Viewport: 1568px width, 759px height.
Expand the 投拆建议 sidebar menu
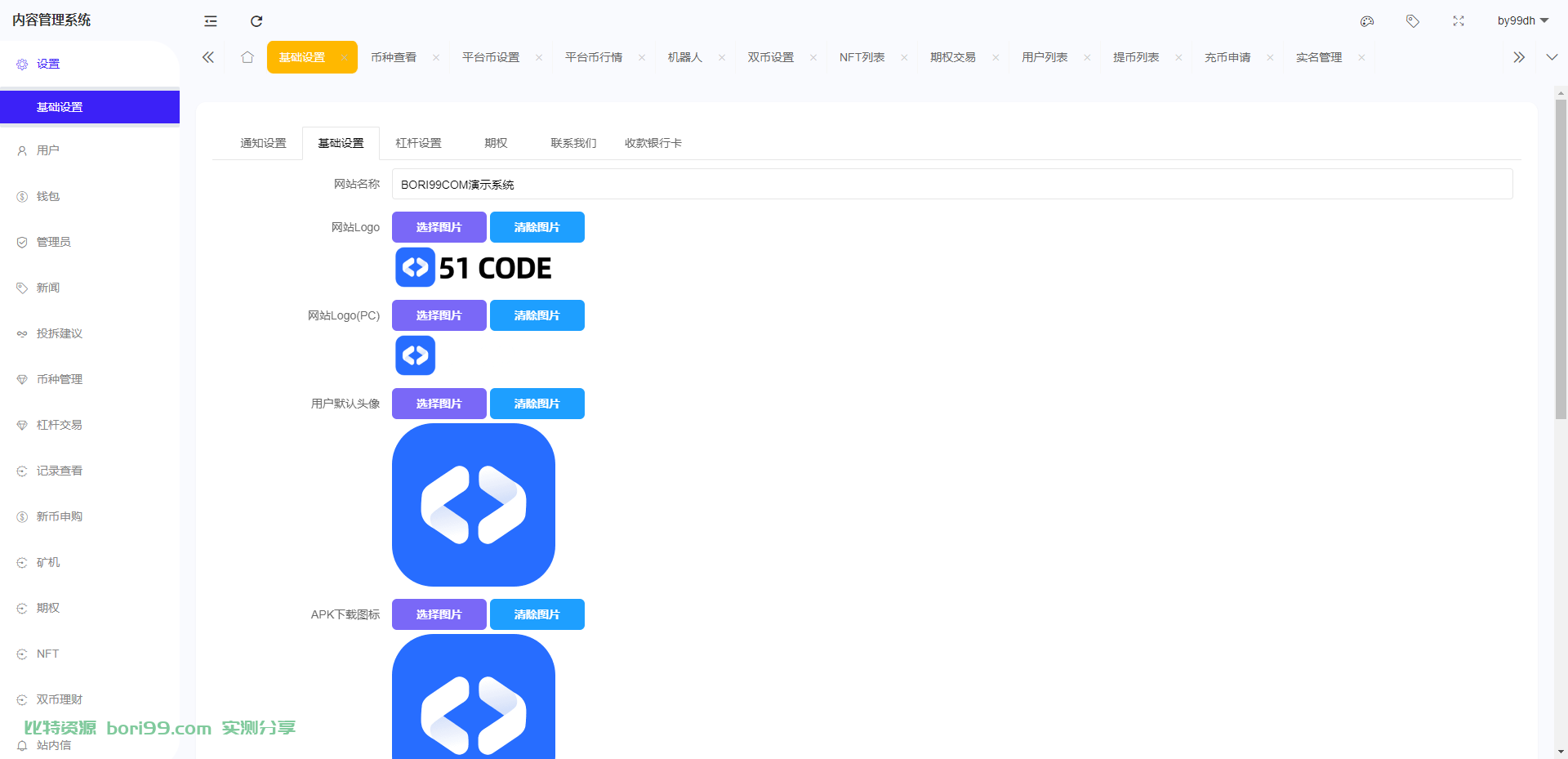(90, 333)
